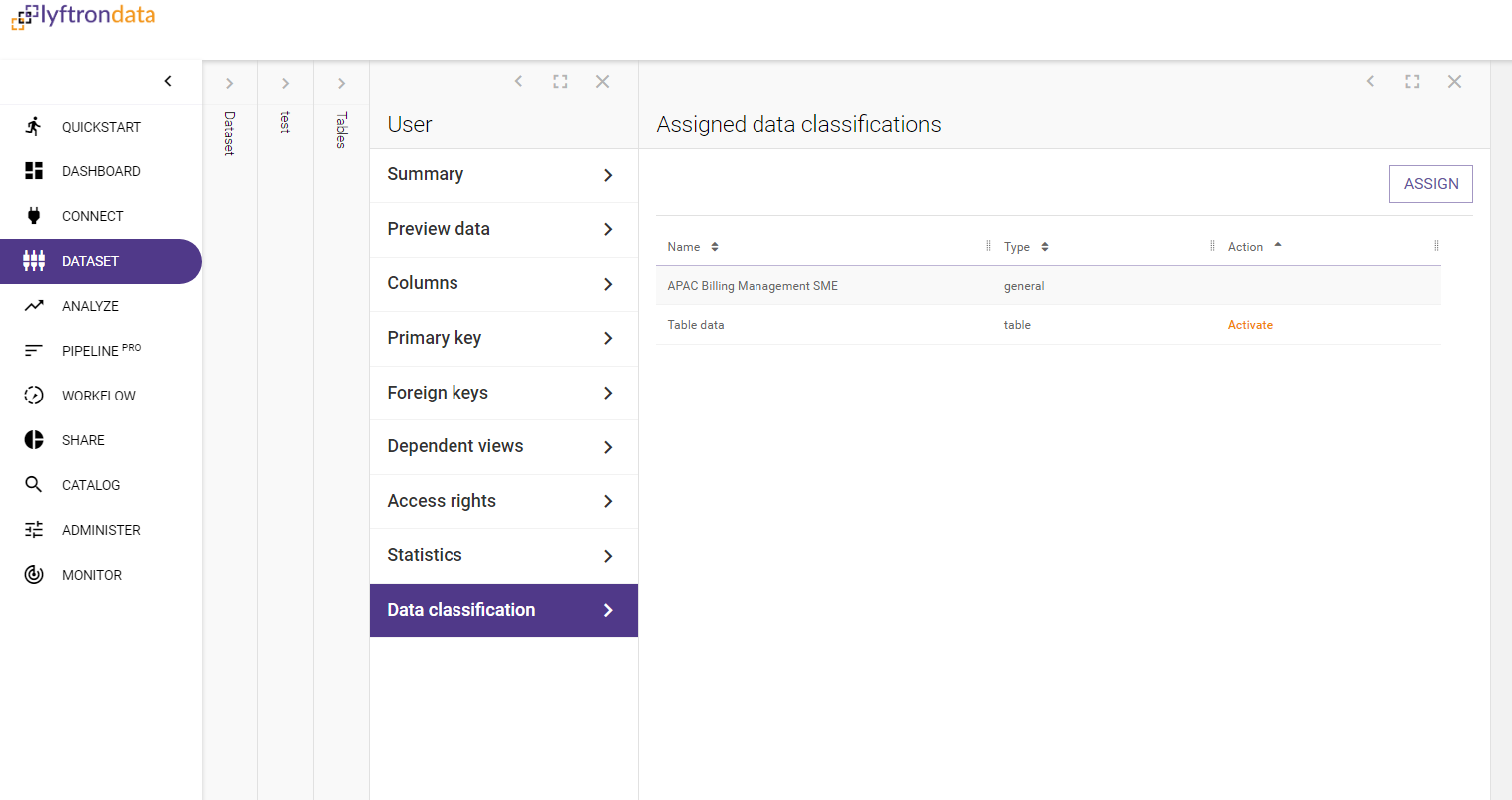1512x800 pixels.
Task: Expand the collapsed Dataset panel
Action: point(229,83)
